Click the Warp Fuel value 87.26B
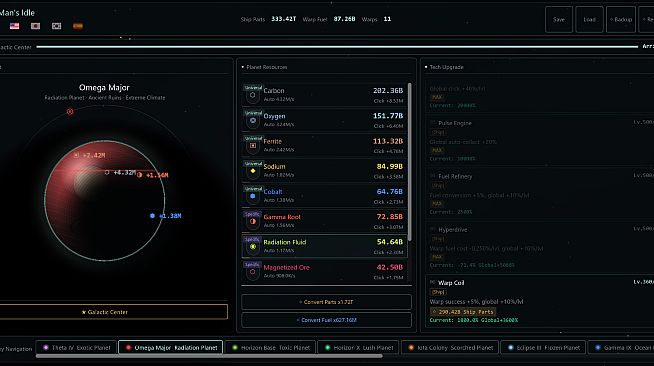This screenshot has width=654, height=366. 345,19
